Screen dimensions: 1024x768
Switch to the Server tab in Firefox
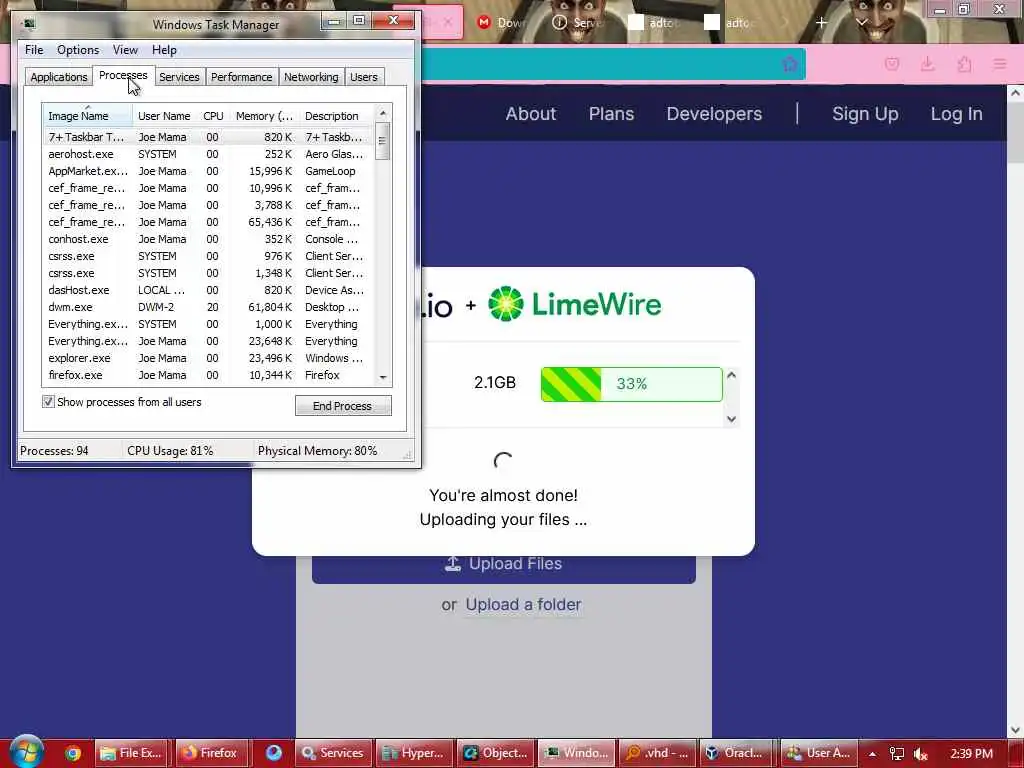point(579,22)
